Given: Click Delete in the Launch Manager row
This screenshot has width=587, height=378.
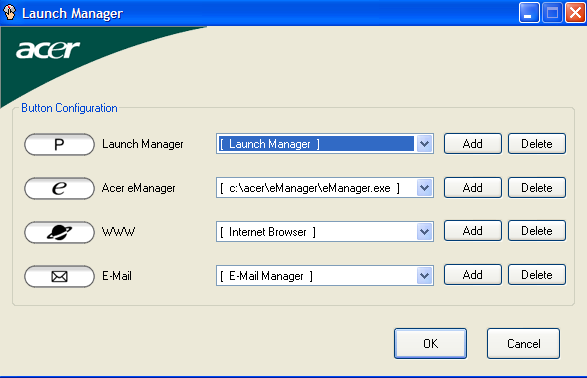Looking at the screenshot, I should [x=536, y=144].
